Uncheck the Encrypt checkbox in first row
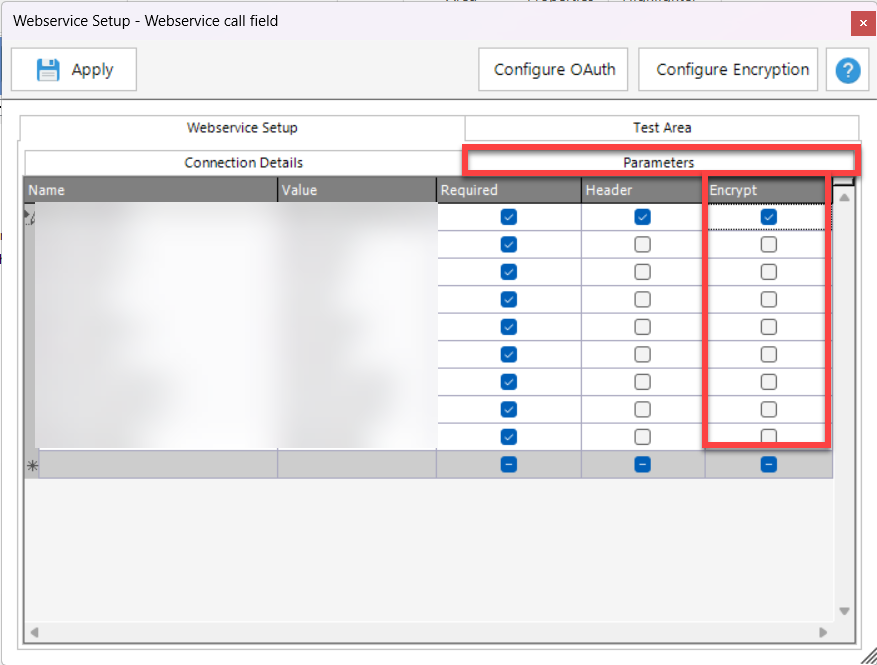The image size is (877, 665). [768, 217]
